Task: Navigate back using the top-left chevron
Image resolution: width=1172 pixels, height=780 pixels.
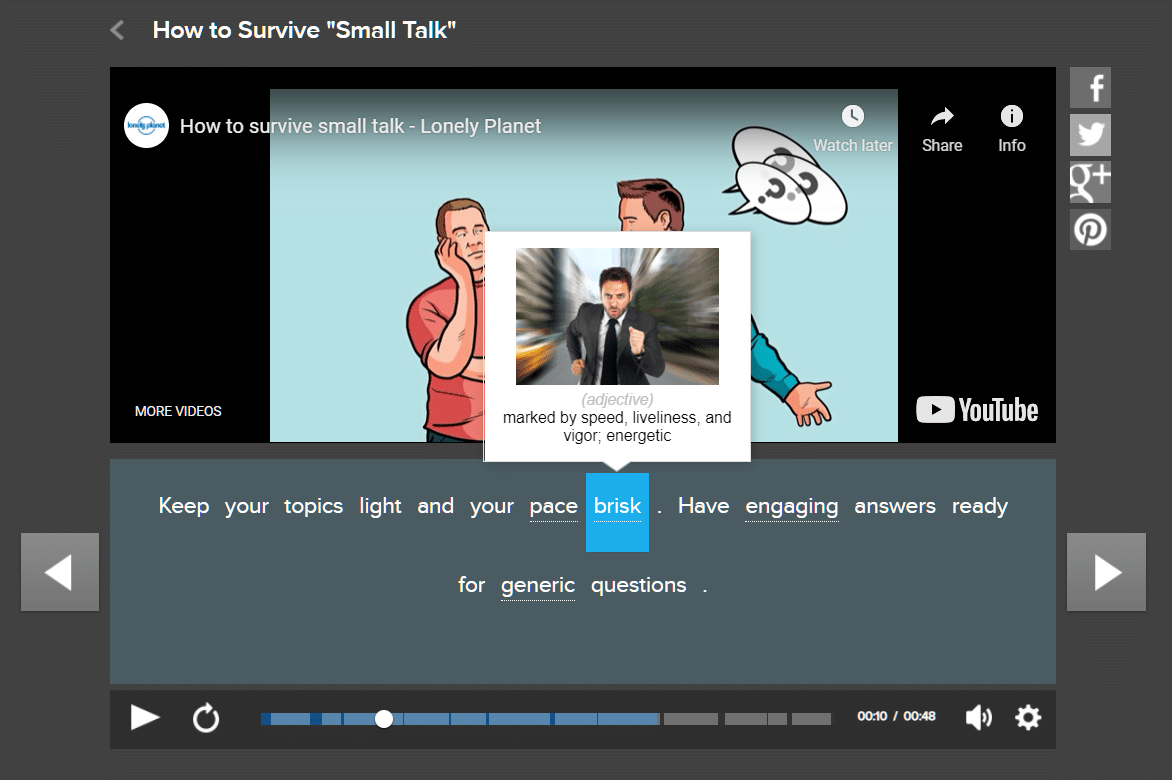Action: click(x=116, y=30)
